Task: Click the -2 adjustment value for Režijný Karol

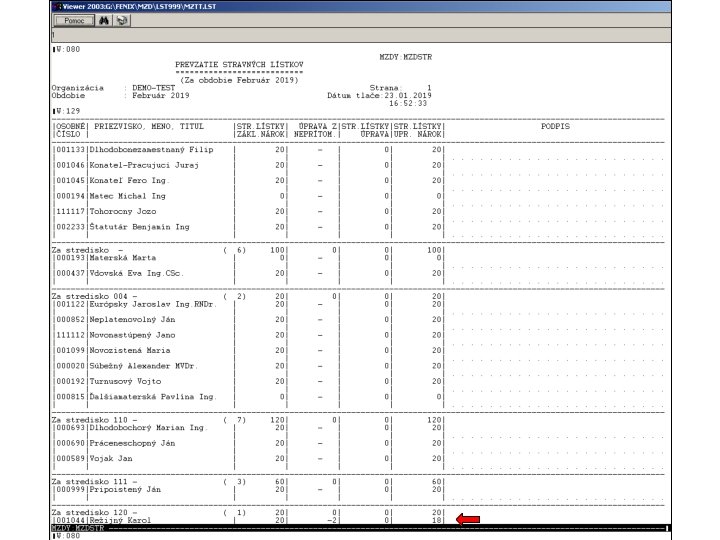Action: point(332,520)
